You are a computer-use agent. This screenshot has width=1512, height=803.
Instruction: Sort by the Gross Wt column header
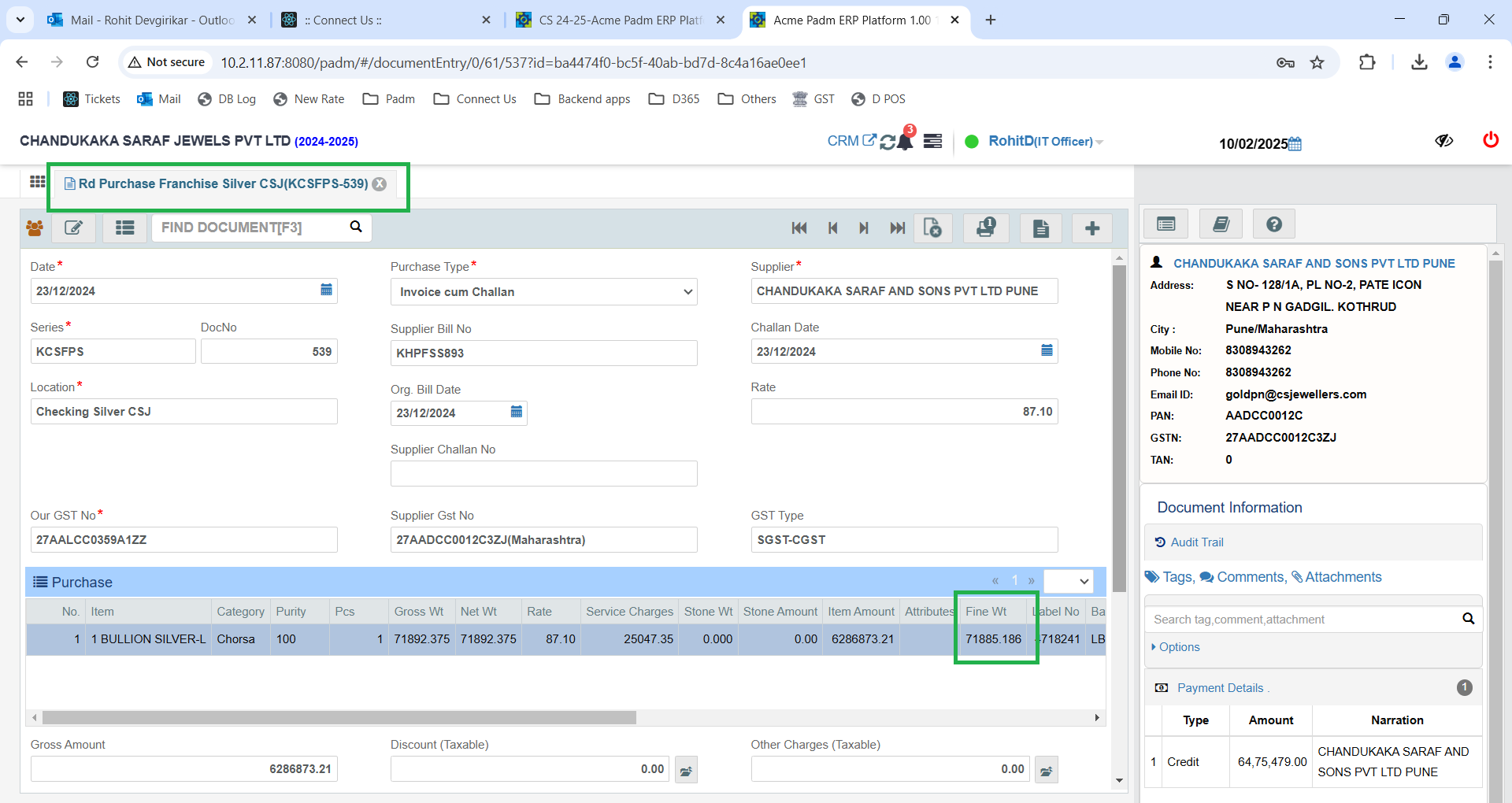tap(419, 612)
